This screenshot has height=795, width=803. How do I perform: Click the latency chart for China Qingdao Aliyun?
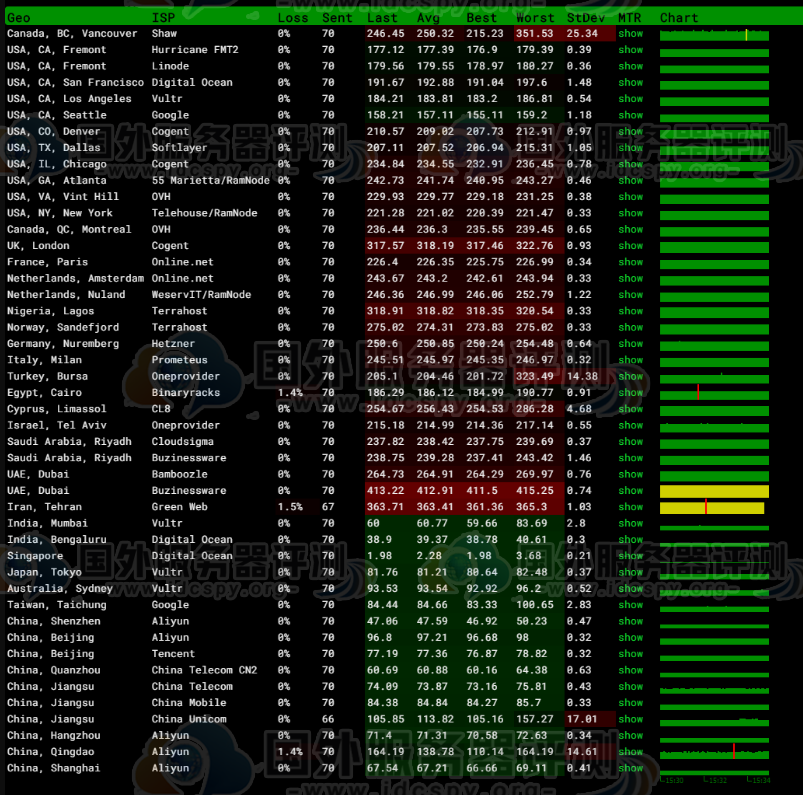click(714, 753)
